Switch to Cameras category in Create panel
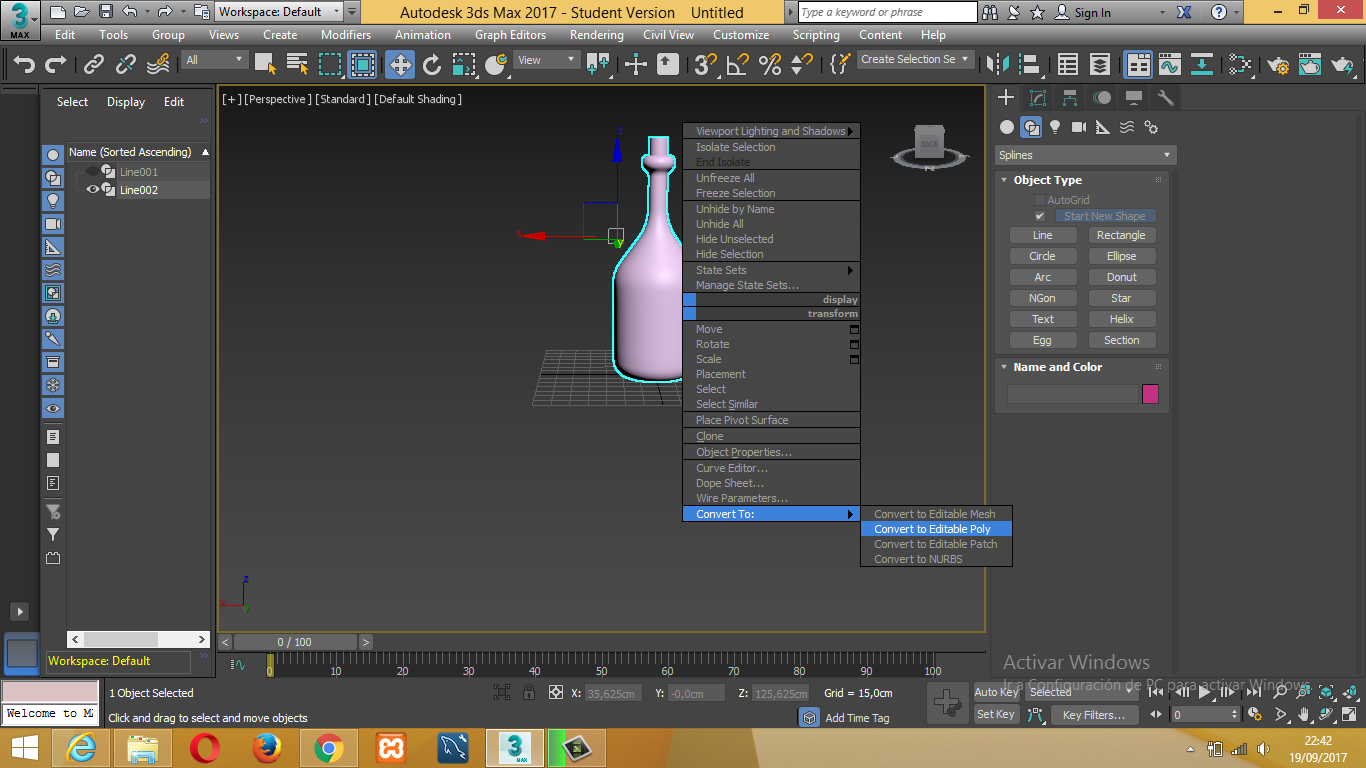The width and height of the screenshot is (1366, 768). (x=1079, y=127)
